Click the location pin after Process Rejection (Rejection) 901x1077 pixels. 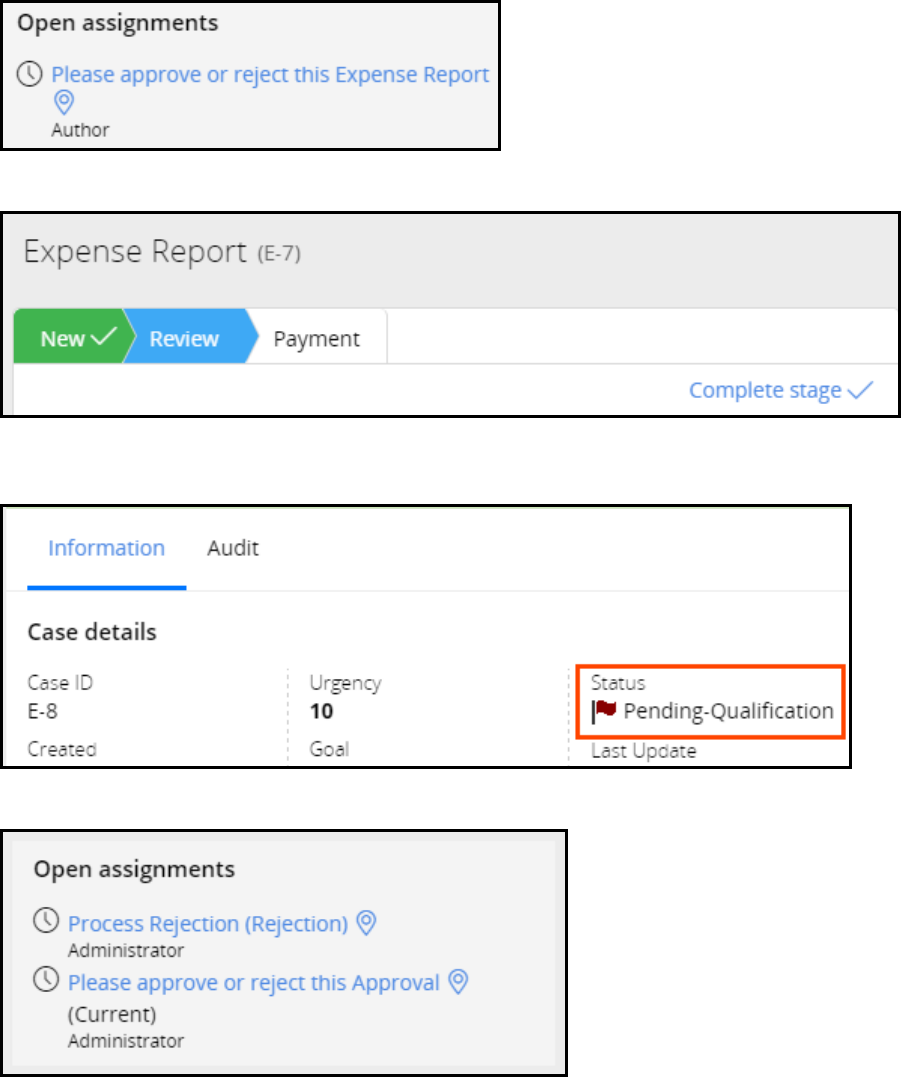point(367,923)
